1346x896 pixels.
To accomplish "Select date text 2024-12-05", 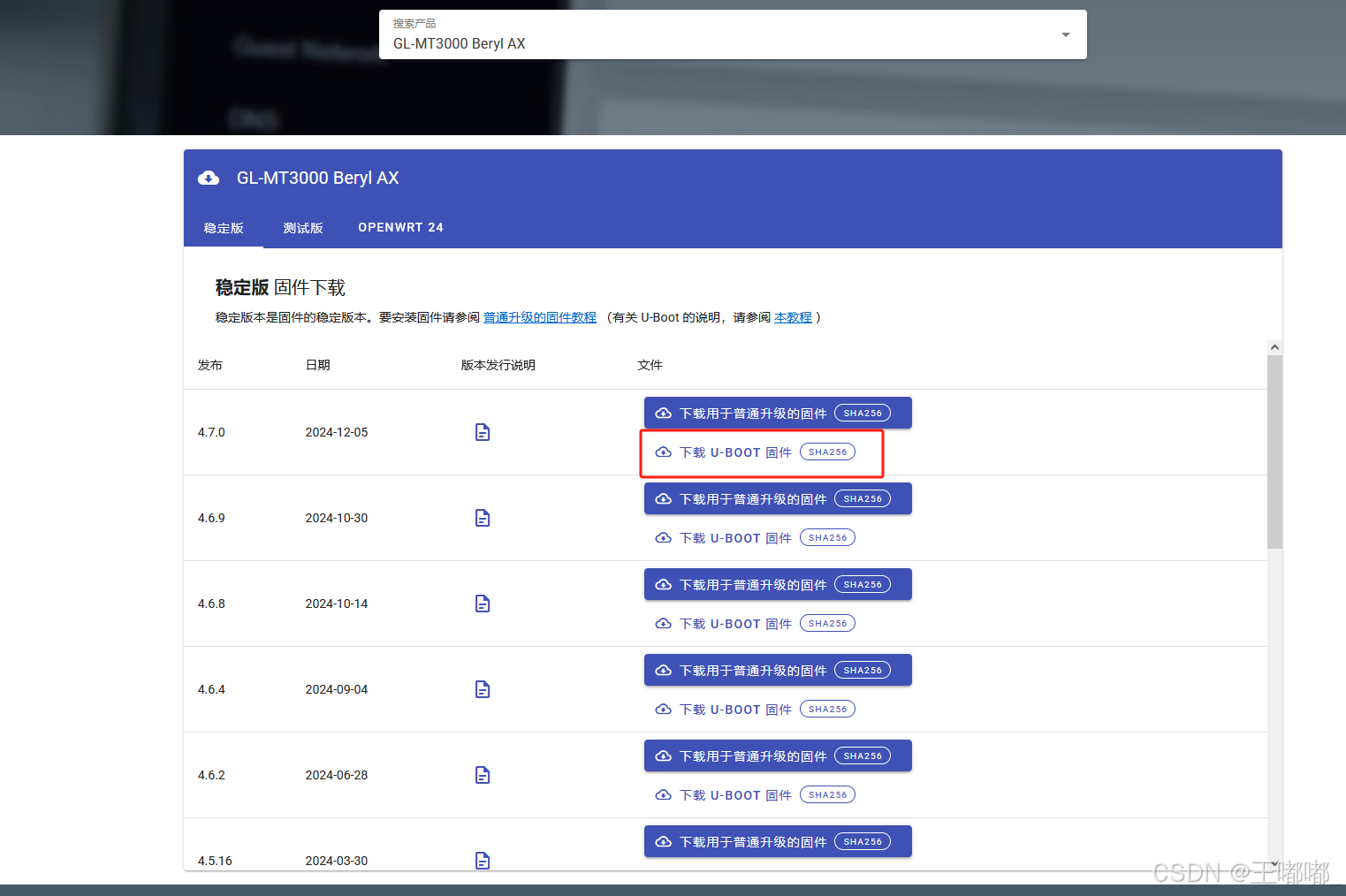I will click(337, 432).
